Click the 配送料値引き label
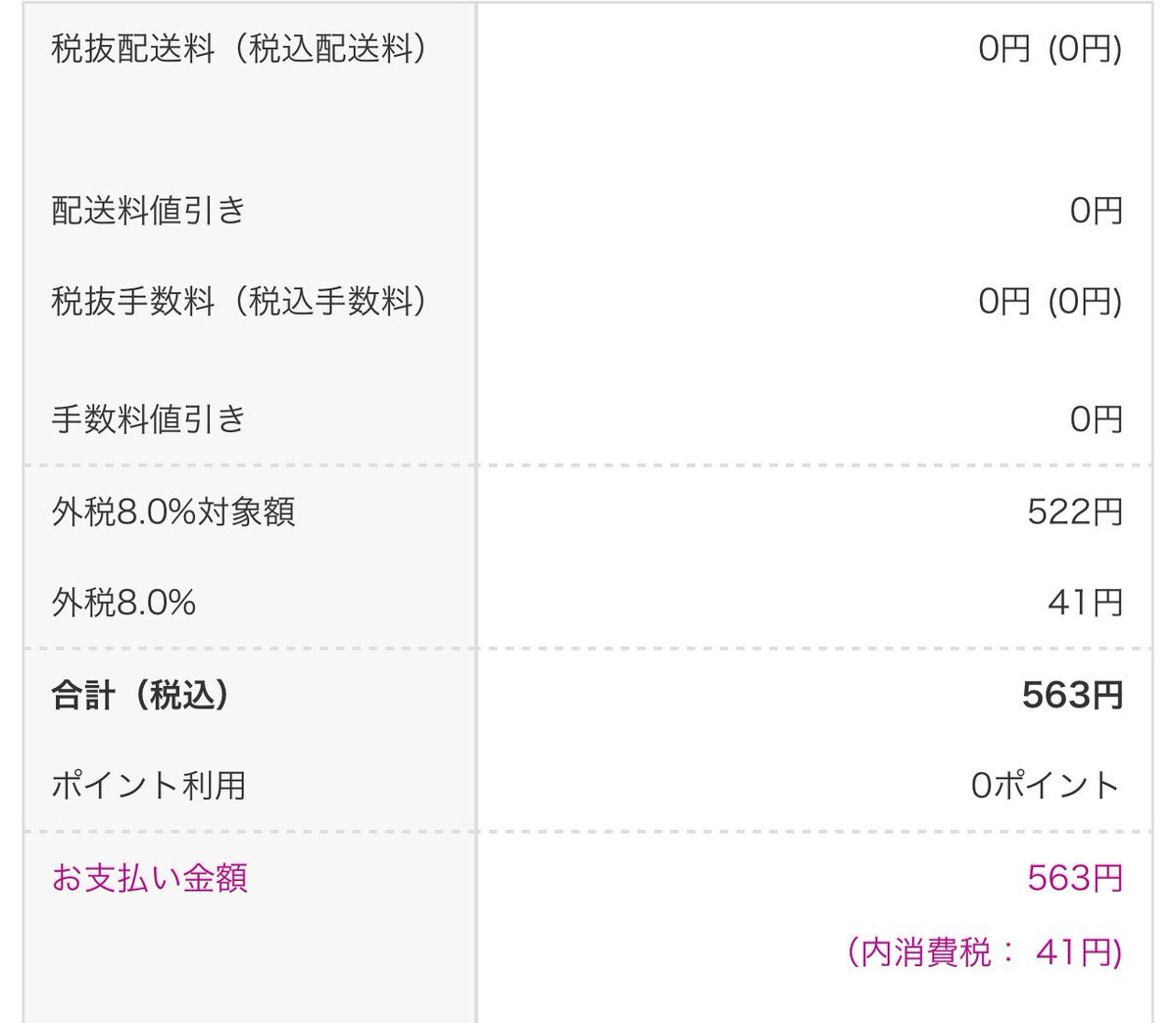This screenshot has height=1023, width=1176. coord(148,211)
